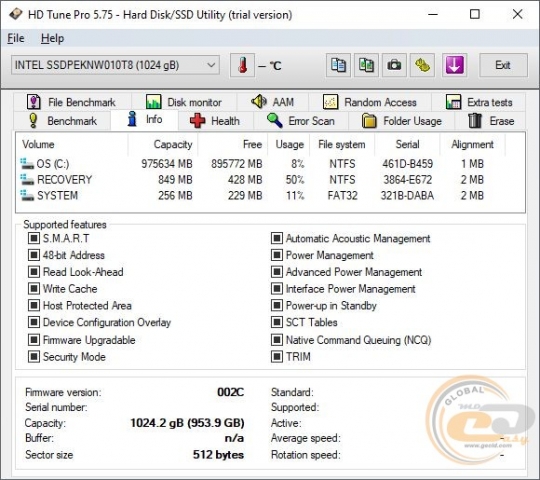Toggle the Automatic Acoustic Management checkbox
This screenshot has width=540, height=480.
point(277,238)
